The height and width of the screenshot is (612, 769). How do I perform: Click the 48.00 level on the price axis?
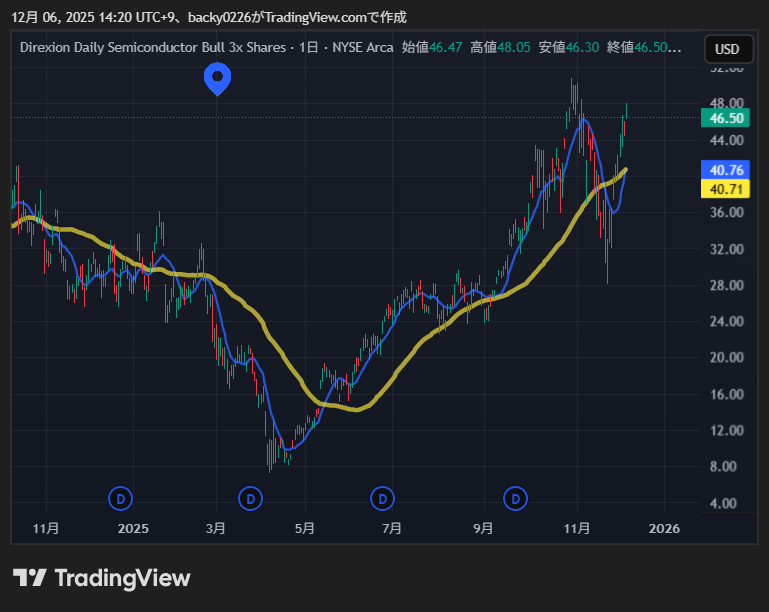[725, 103]
